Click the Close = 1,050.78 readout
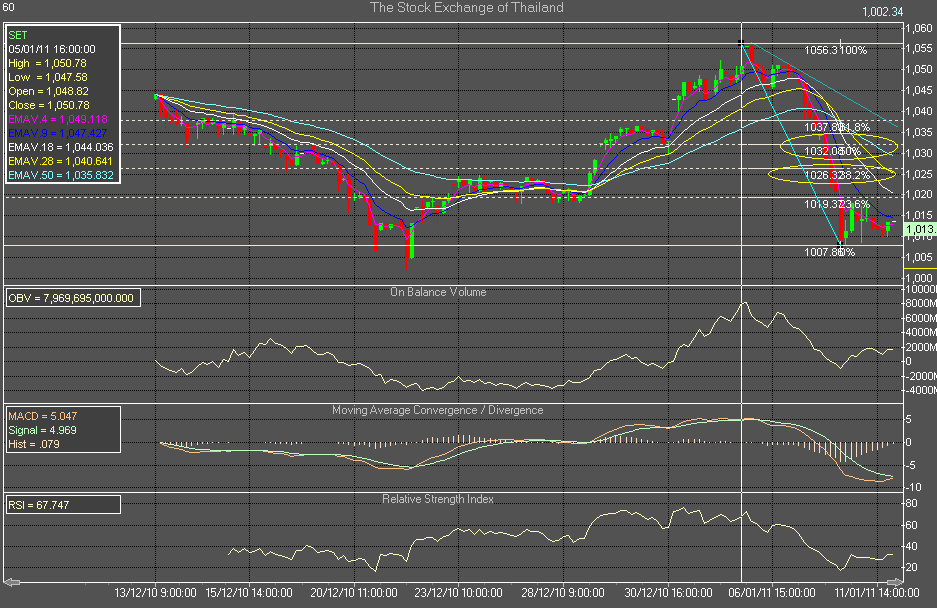The image size is (937, 608). coord(49,105)
